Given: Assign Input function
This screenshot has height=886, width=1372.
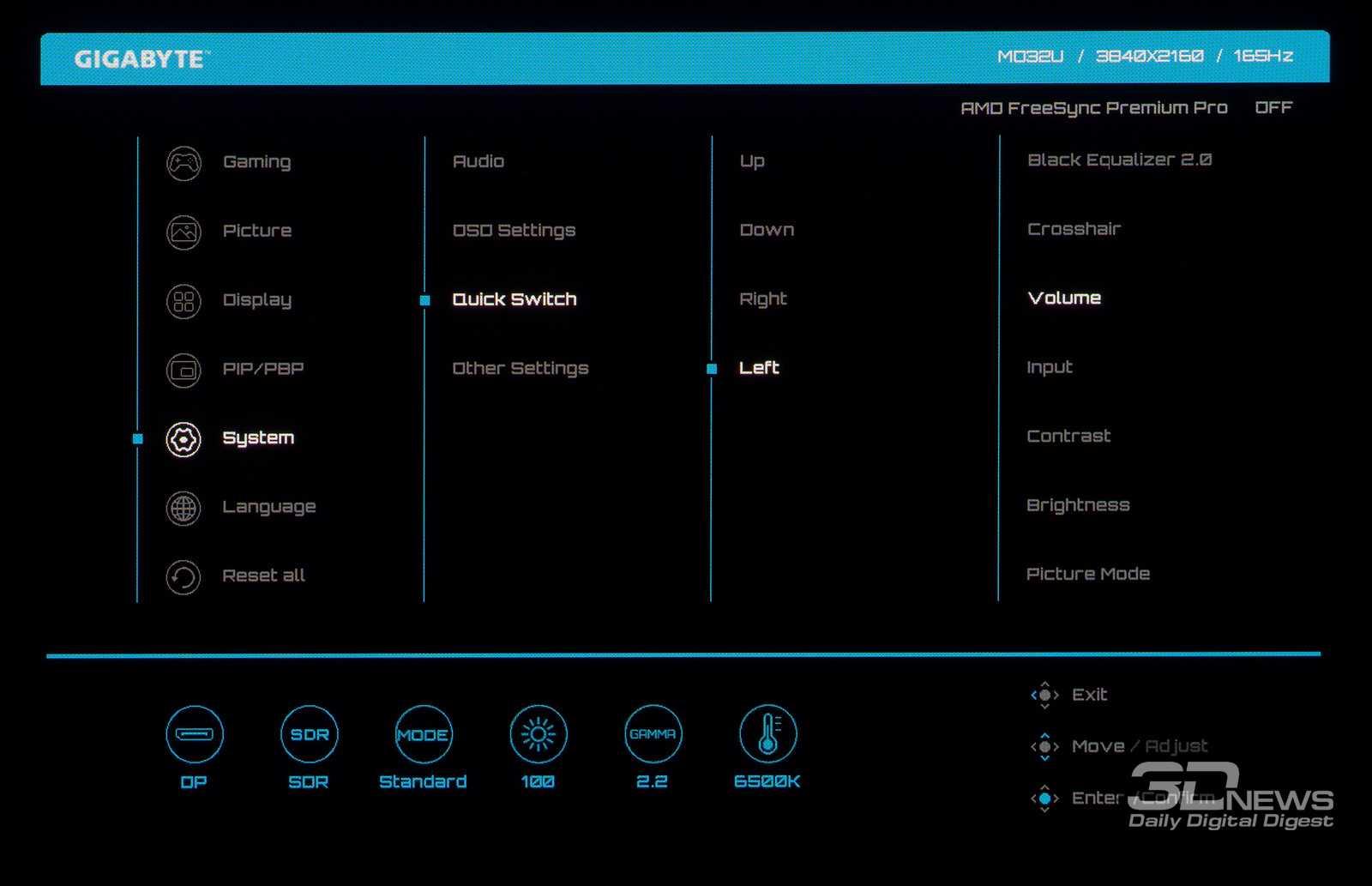Looking at the screenshot, I should coord(1050,368).
